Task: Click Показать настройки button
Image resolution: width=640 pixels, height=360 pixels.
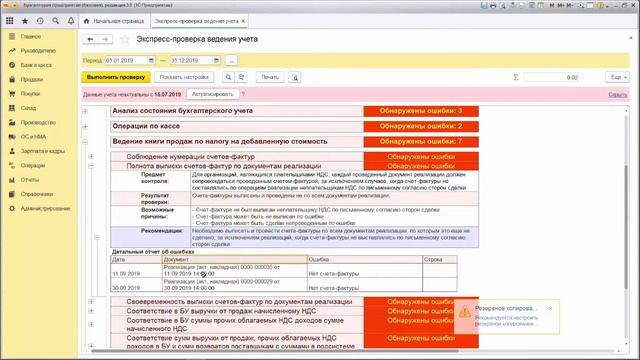Action: click(x=184, y=77)
